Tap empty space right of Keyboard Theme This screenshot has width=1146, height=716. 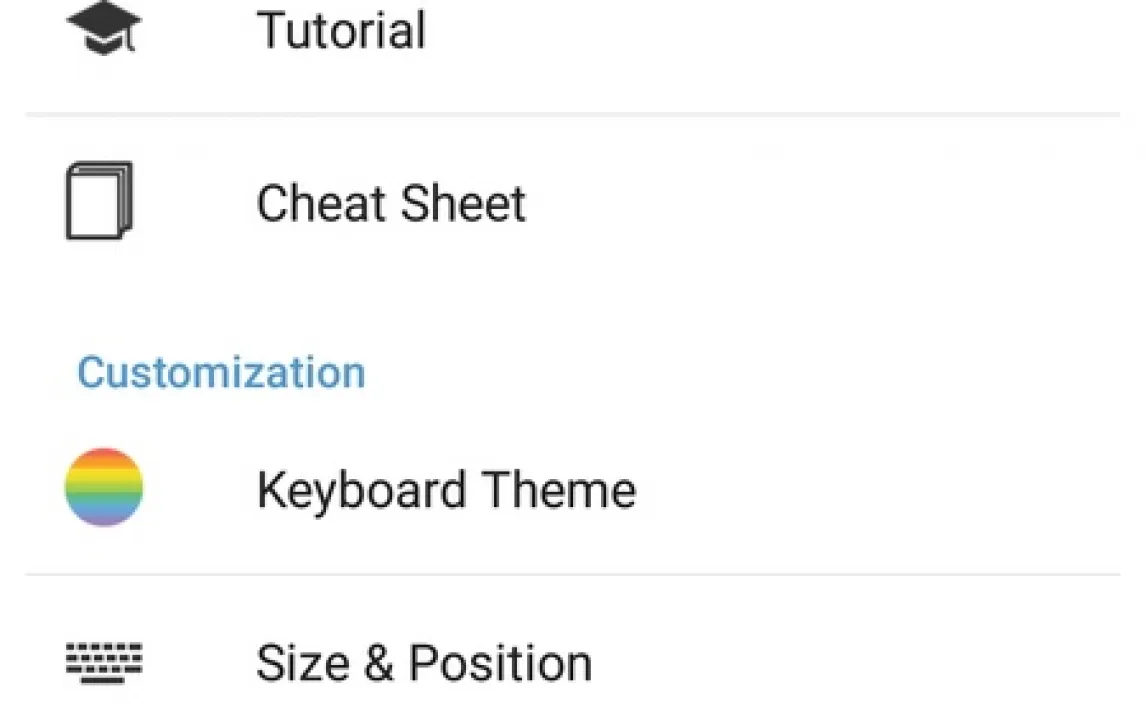(880, 490)
